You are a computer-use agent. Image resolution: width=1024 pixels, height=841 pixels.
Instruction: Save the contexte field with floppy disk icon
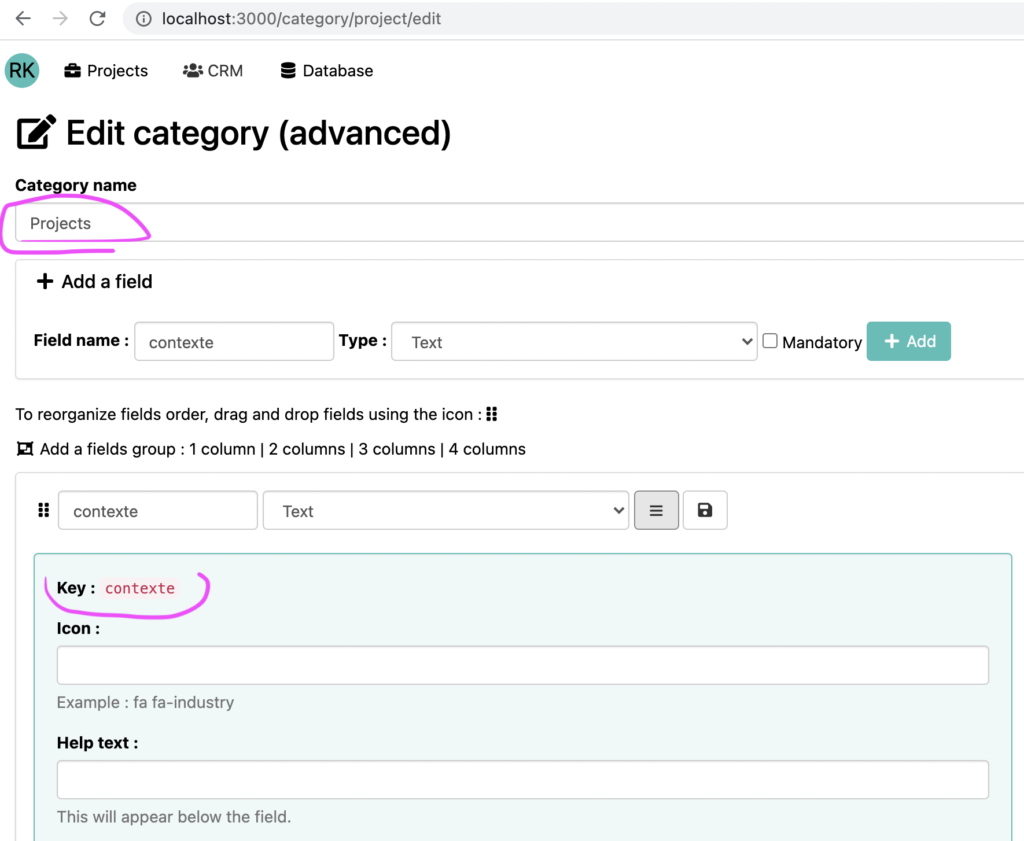click(x=705, y=510)
